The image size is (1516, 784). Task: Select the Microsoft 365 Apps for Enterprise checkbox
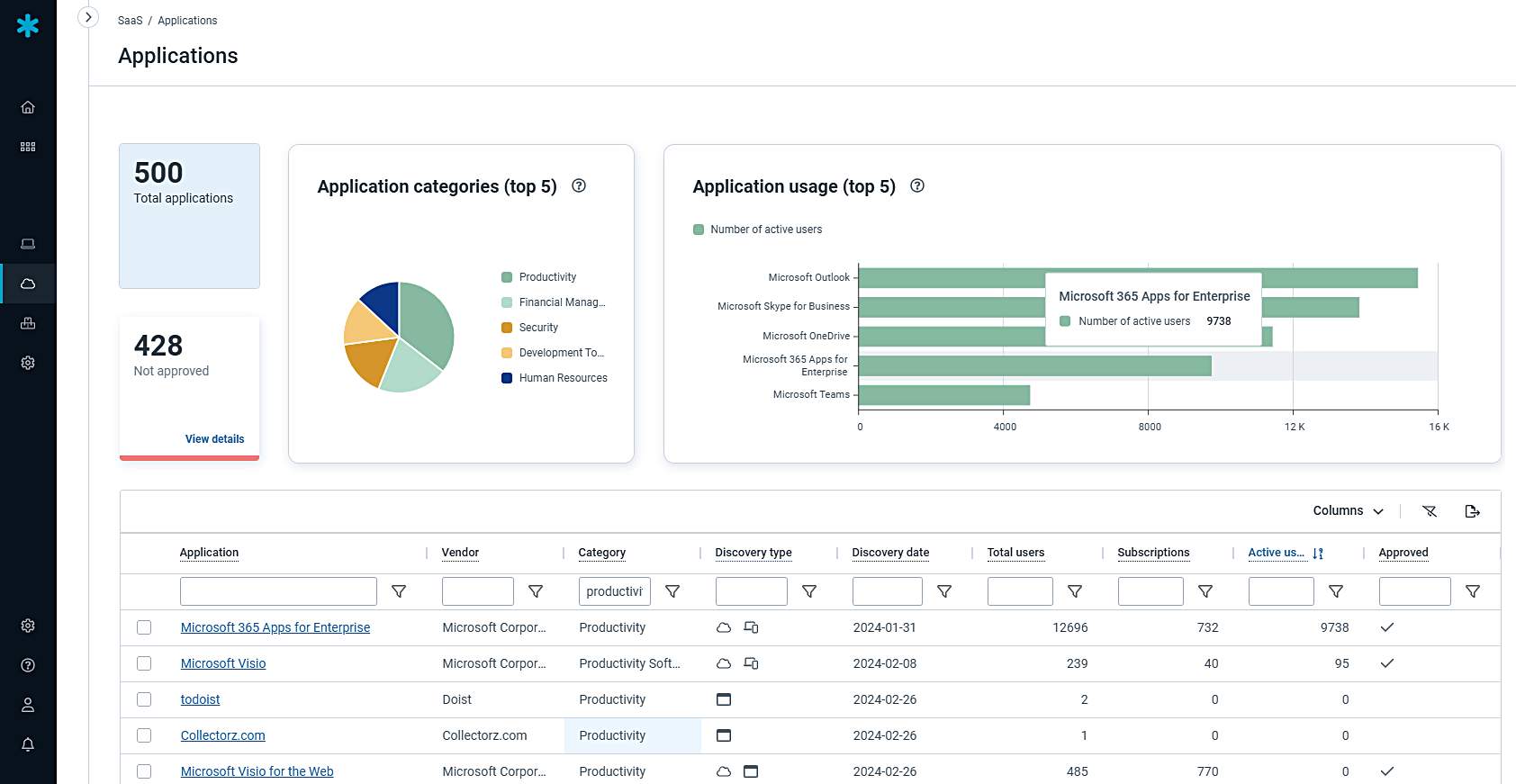[x=144, y=627]
